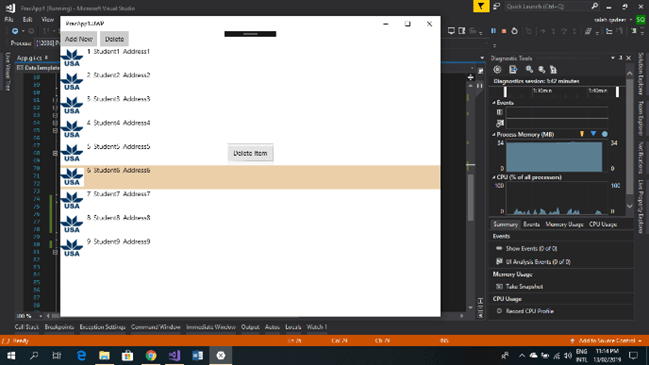Click the Break All pause icon
This screenshot has width=649, height=365.
pos(493,31)
